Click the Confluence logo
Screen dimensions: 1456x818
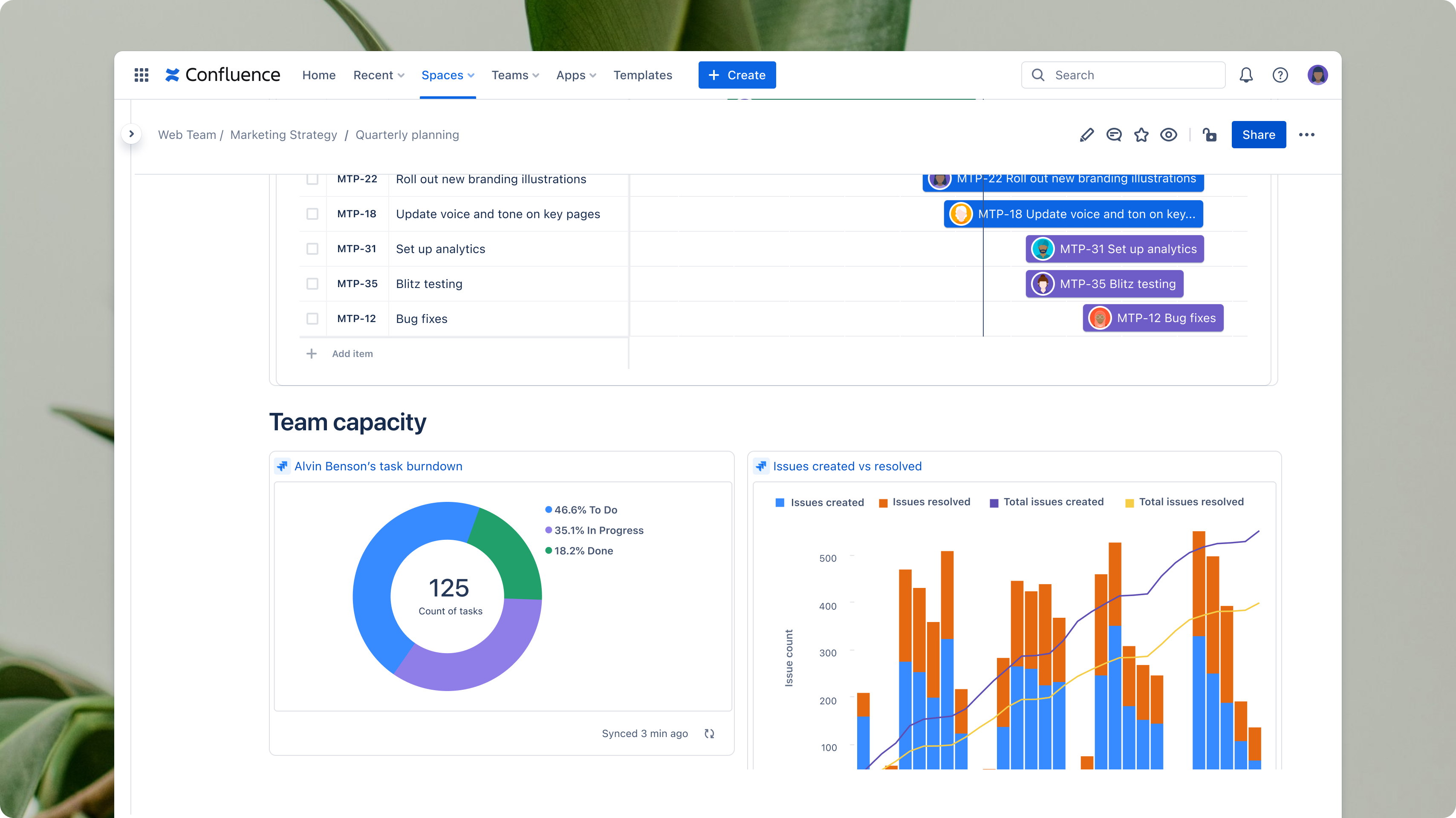click(x=222, y=75)
